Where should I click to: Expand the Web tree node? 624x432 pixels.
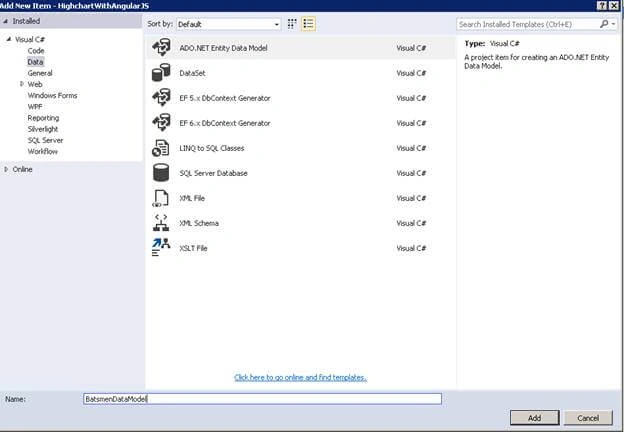click(x=22, y=84)
